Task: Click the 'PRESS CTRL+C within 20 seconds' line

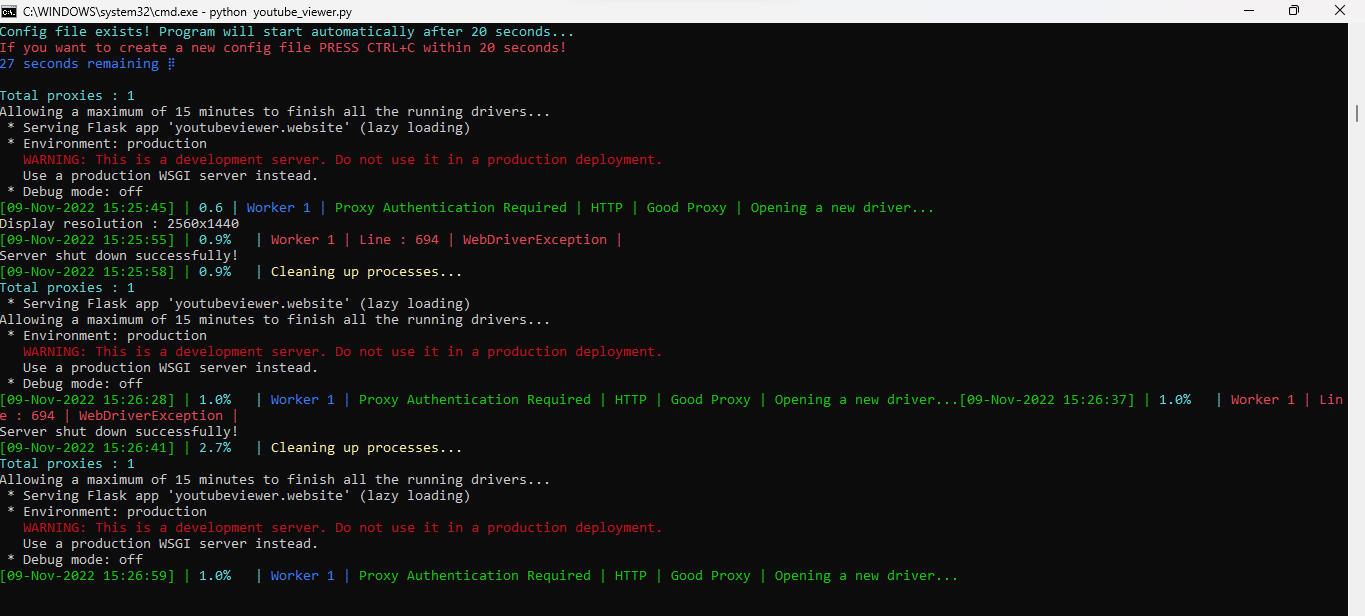Action: tap(283, 48)
